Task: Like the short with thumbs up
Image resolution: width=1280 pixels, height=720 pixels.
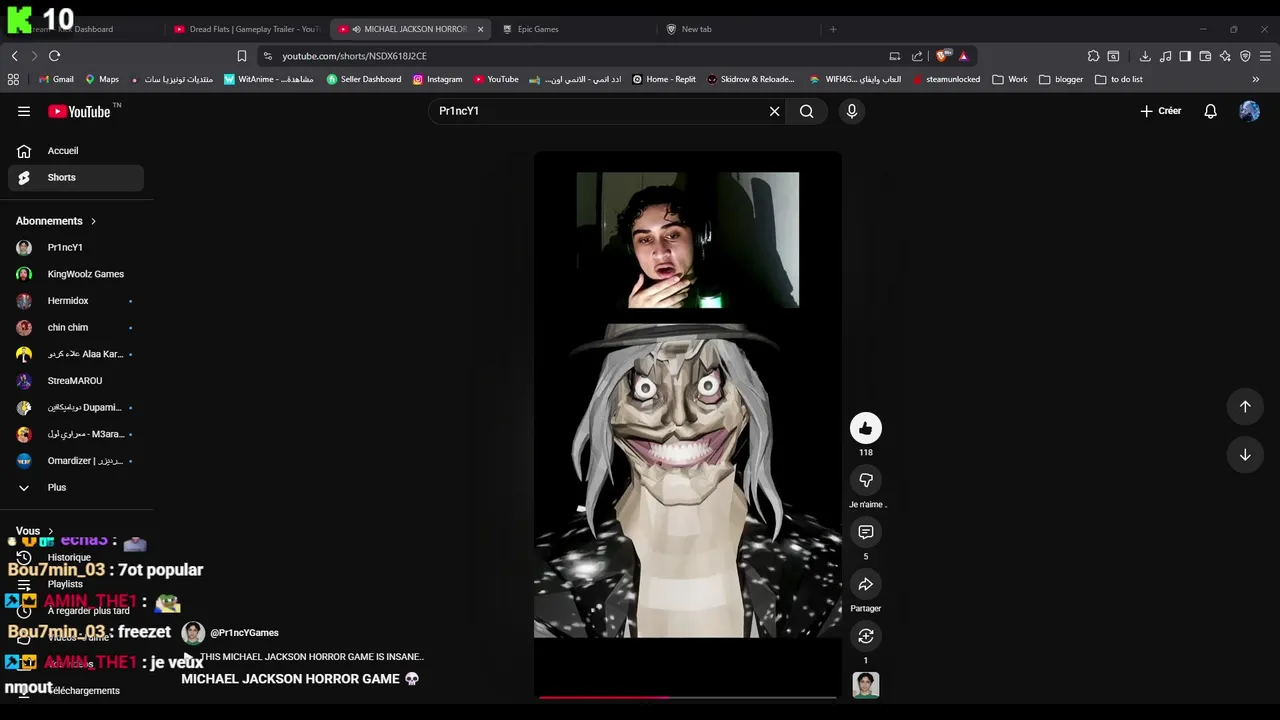Action: tap(866, 428)
